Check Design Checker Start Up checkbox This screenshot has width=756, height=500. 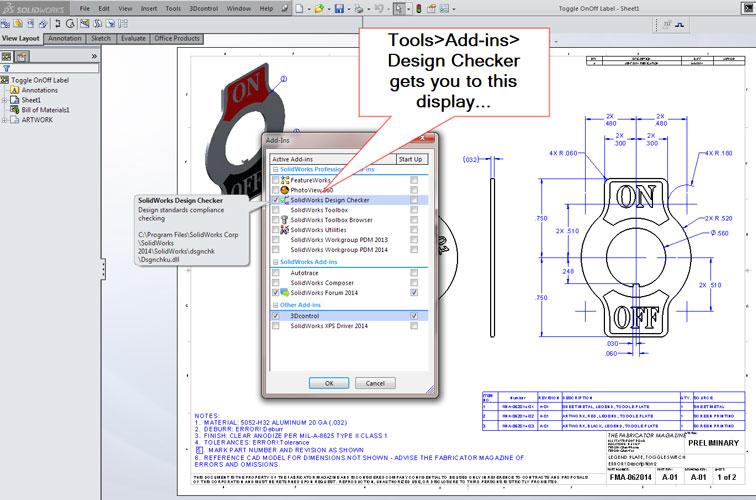(x=414, y=200)
